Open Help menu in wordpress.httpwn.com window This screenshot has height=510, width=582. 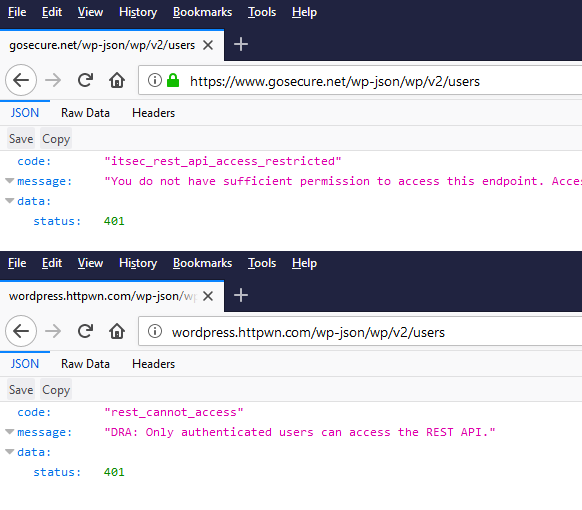[x=304, y=263]
